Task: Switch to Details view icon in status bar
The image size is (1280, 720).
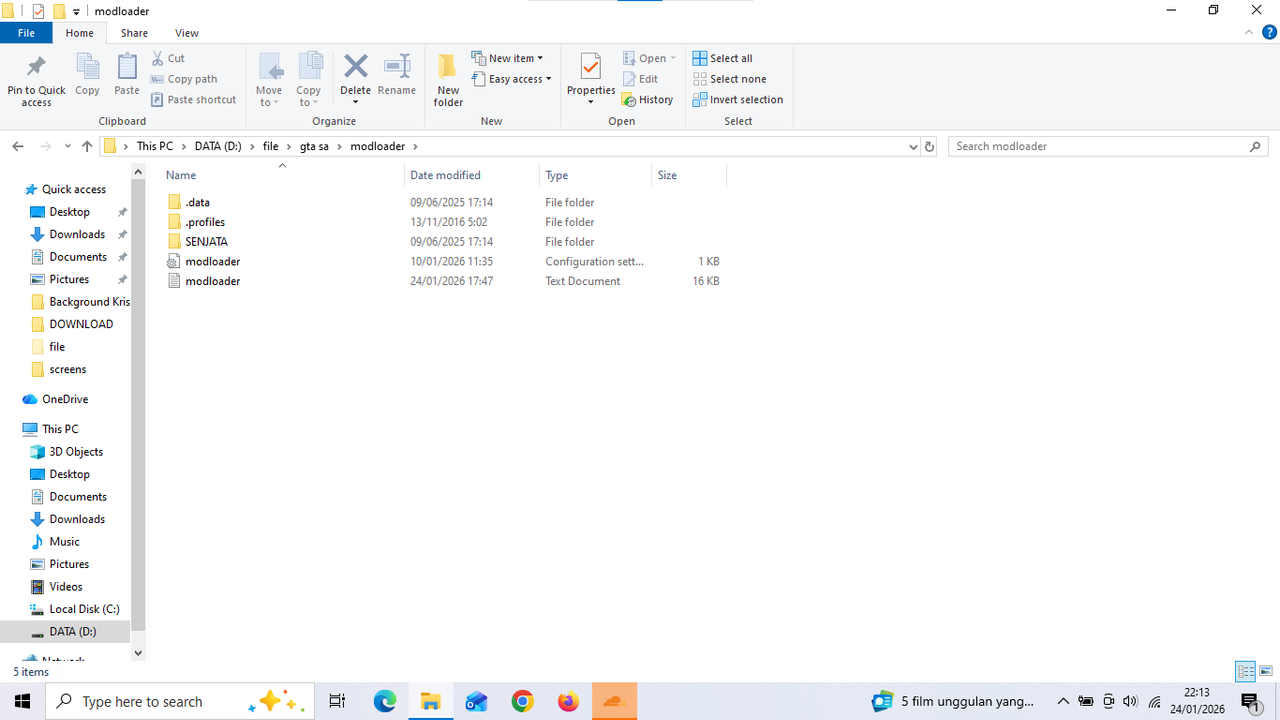Action: (1245, 672)
